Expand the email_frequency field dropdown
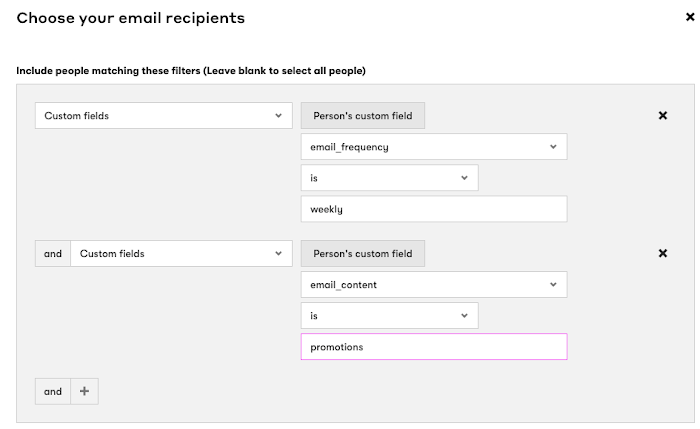The height and width of the screenshot is (429, 700). tap(434, 147)
